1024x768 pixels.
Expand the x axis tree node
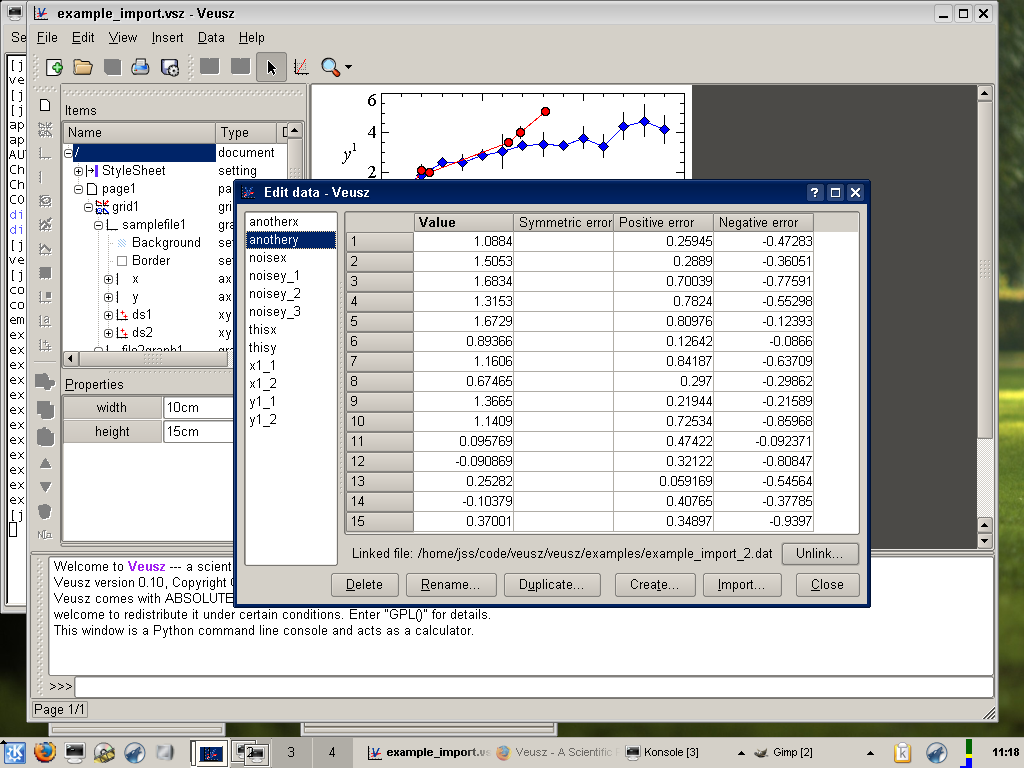(x=108, y=279)
